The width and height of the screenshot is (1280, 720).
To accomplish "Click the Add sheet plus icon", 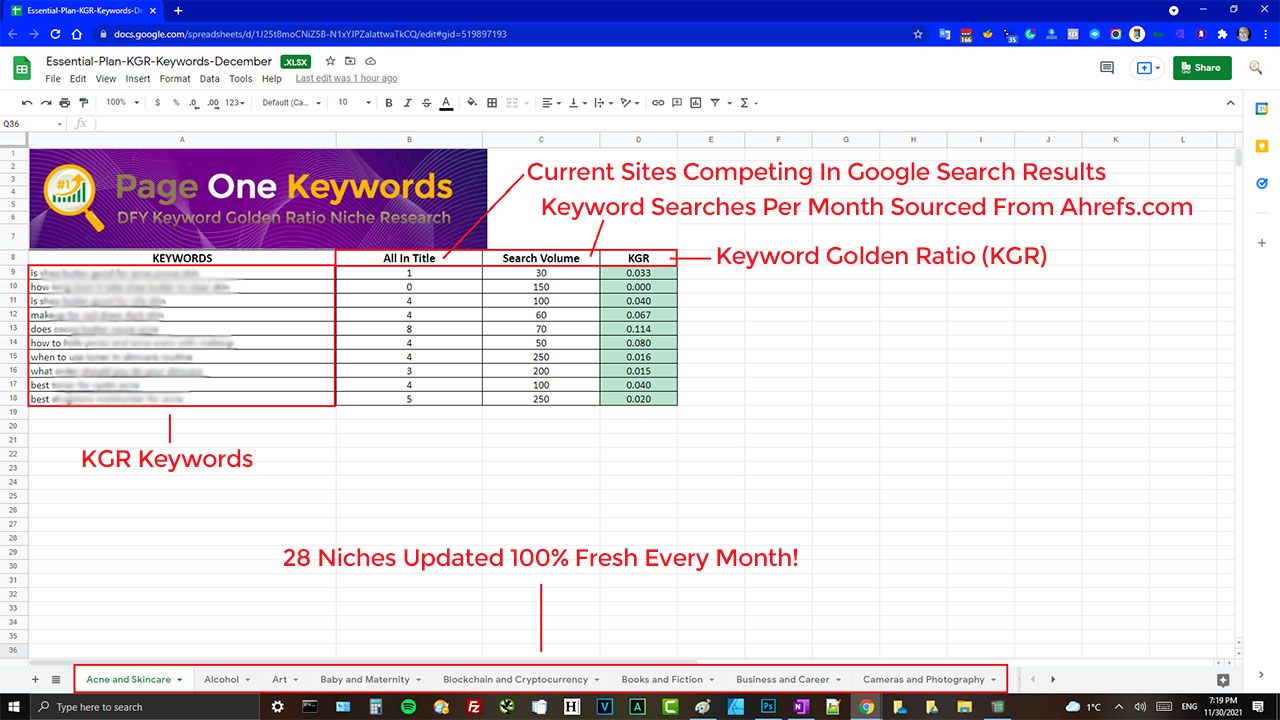I will [35, 679].
